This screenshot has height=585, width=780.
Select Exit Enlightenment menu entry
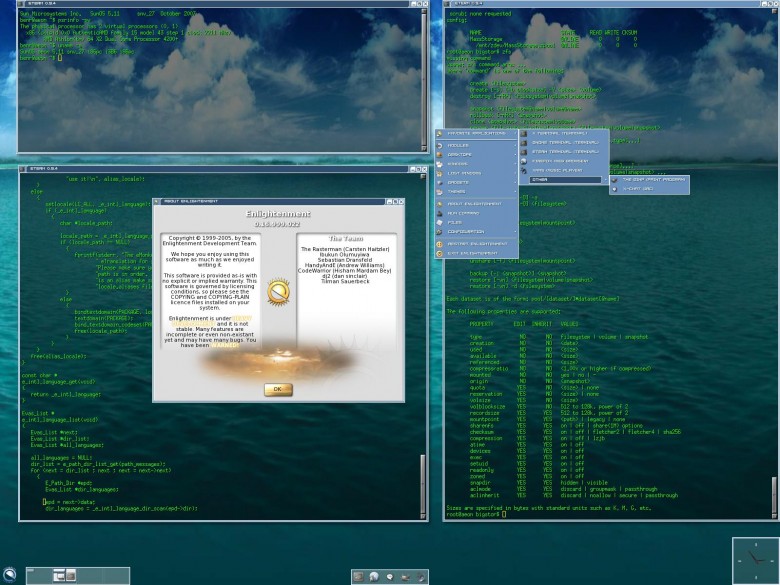477,254
